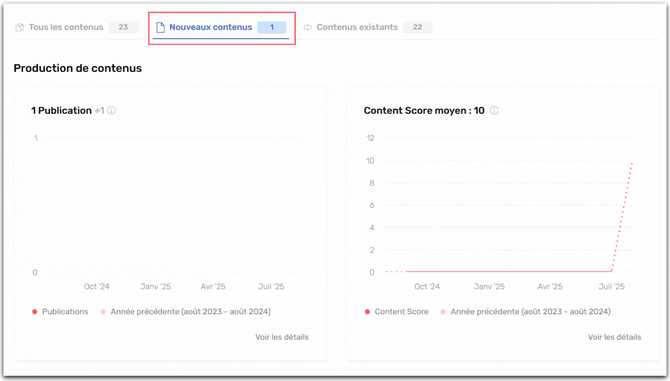
Task: Click the 22 count badge
Action: click(417, 27)
